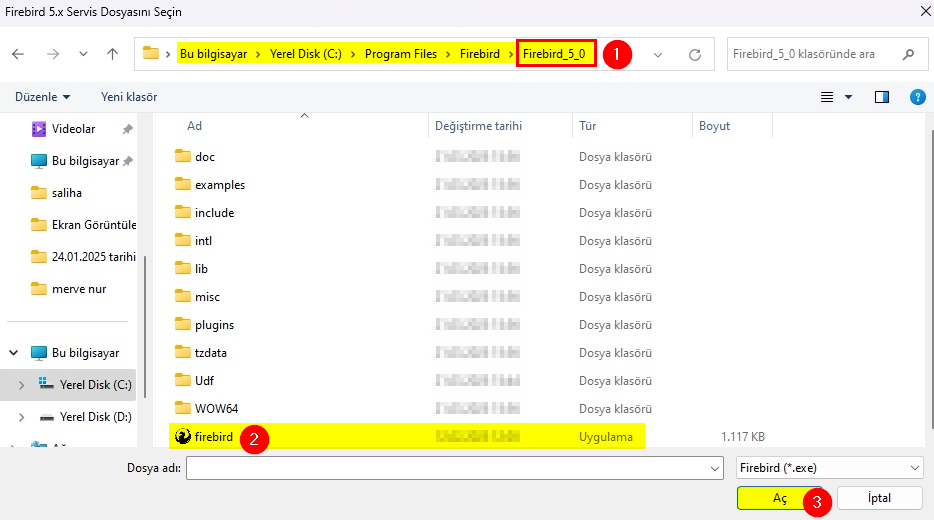The image size is (934, 520).
Task: Close the file selection dialog
Action: [926, 11]
